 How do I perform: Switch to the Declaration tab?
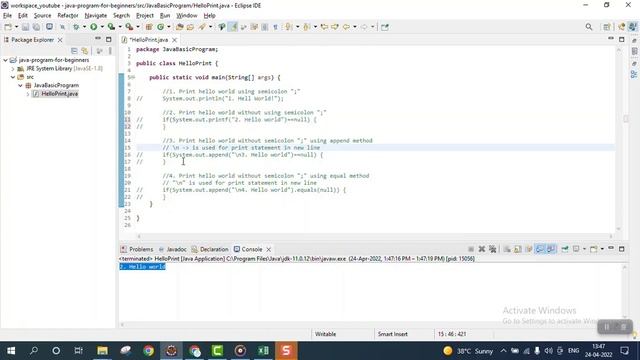point(210,249)
